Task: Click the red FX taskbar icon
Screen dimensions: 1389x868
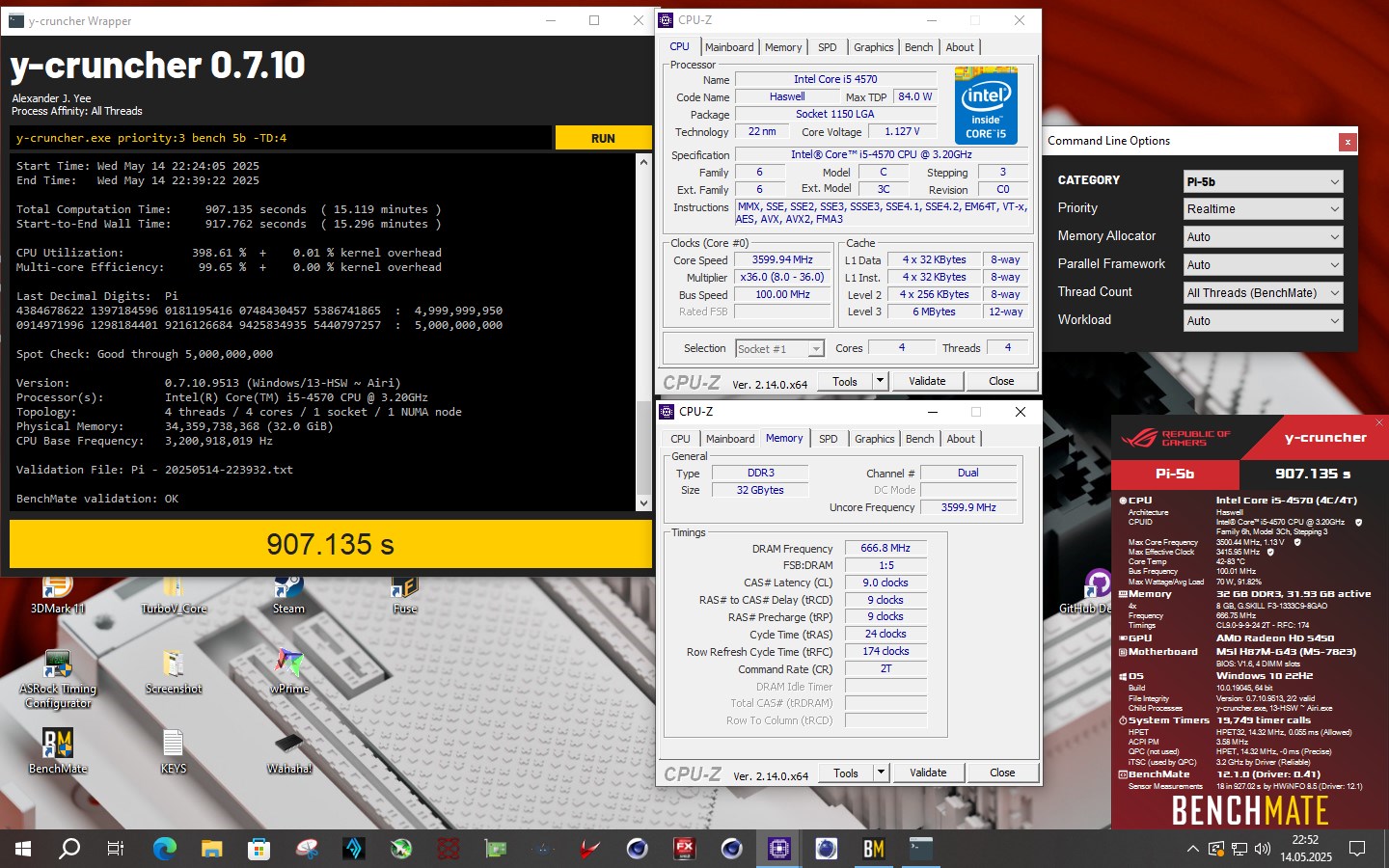Action: [685, 849]
